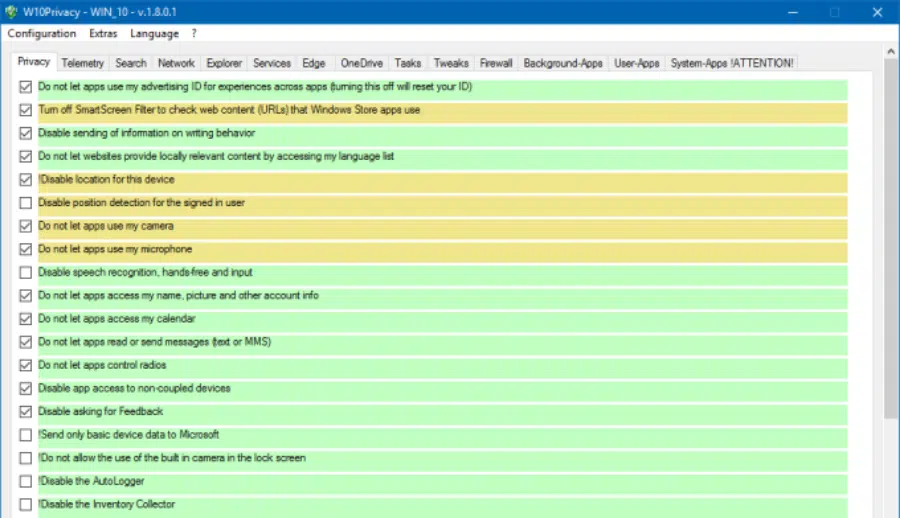Screen dimensions: 900x518
Task: Open the System-Apps !ATTENTION! tab
Action: [732, 63]
